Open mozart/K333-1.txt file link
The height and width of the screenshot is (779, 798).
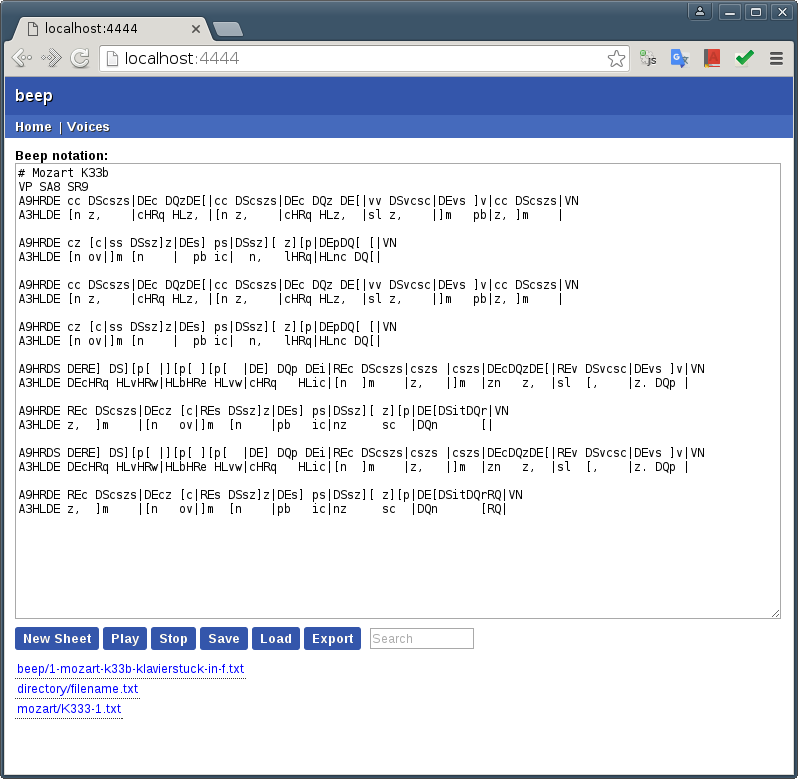[x=69, y=709]
